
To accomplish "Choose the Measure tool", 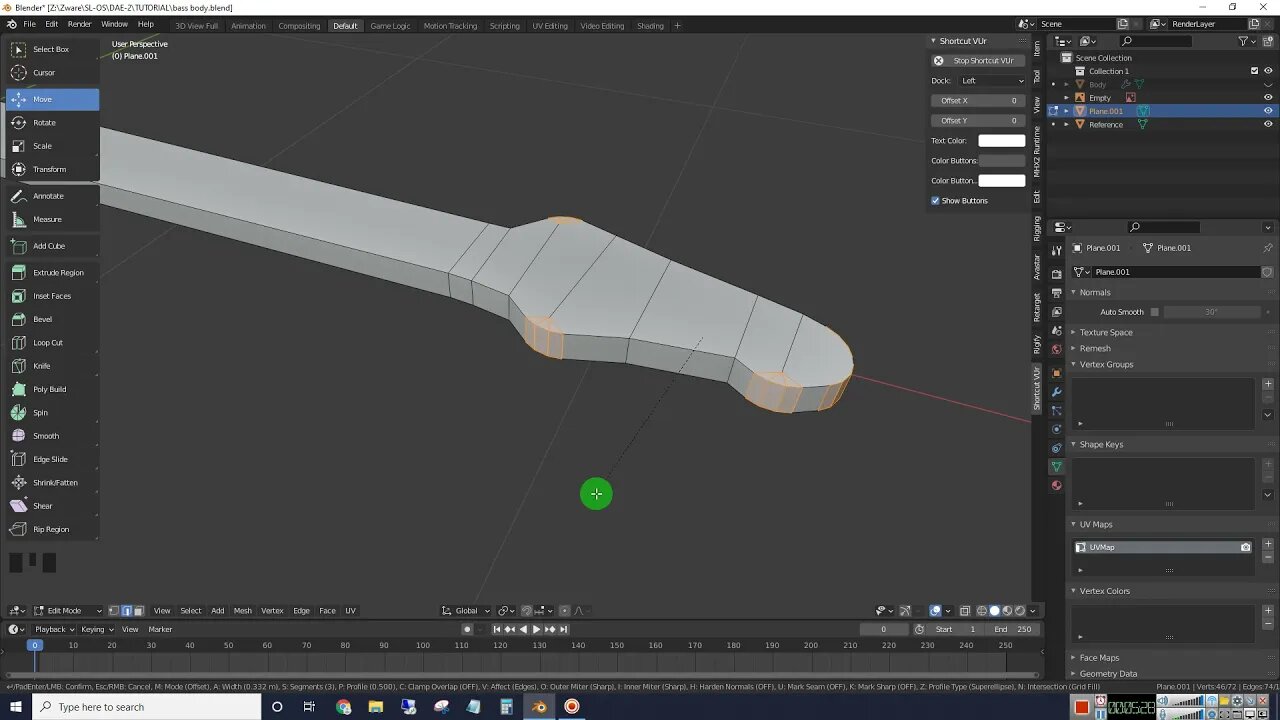I will point(52,219).
